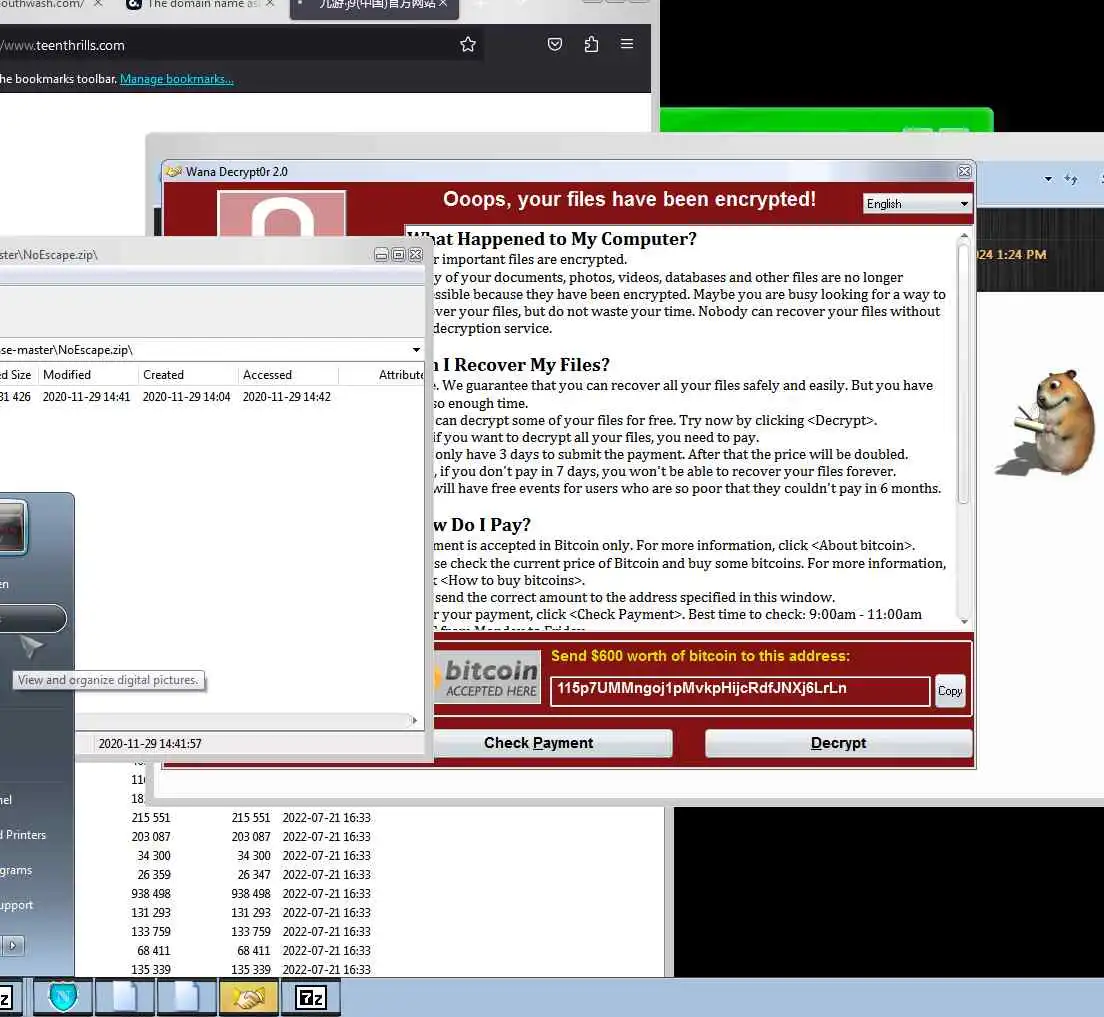Click the 'upport' Start menu entry
Screen dimensions: 1104x1017
pyautogui.click(x=17, y=905)
